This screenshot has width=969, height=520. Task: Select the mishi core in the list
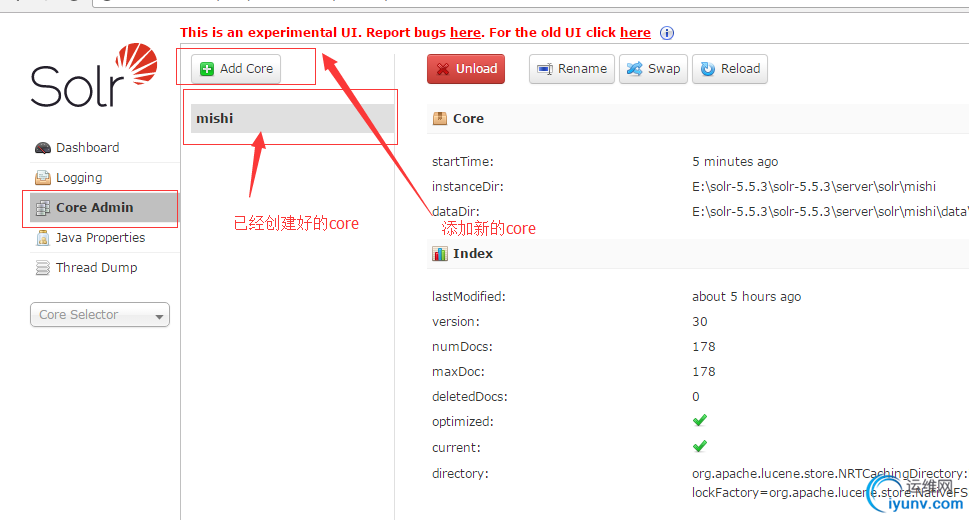[292, 118]
